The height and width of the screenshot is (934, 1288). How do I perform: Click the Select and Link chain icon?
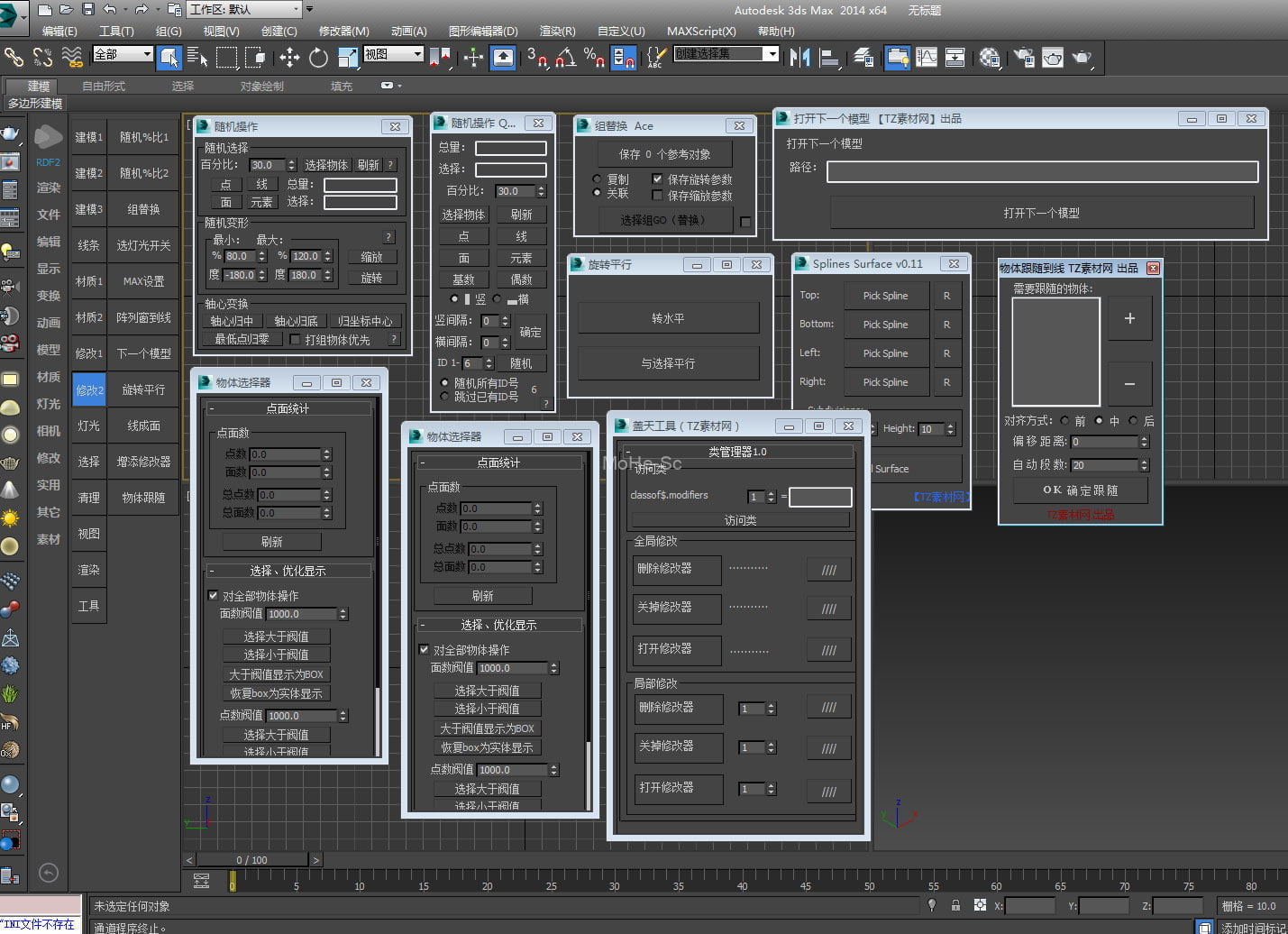14,58
